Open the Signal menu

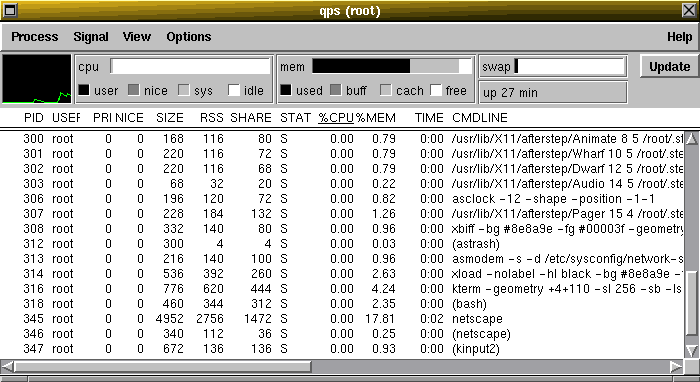coord(91,37)
